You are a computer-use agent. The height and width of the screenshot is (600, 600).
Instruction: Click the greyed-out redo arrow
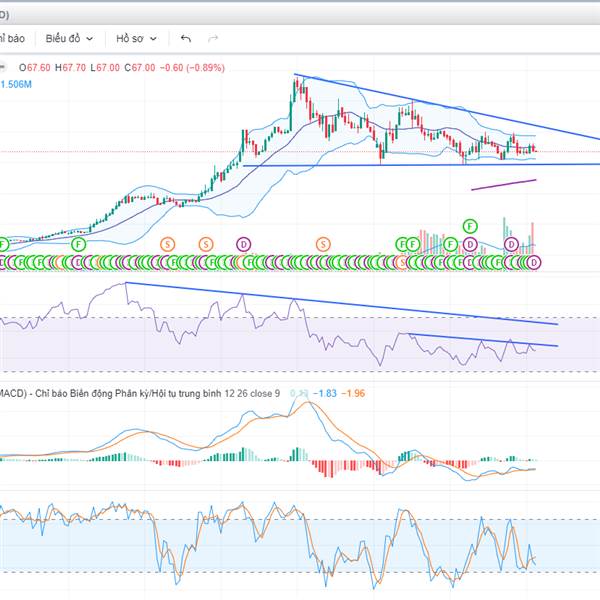(x=213, y=38)
